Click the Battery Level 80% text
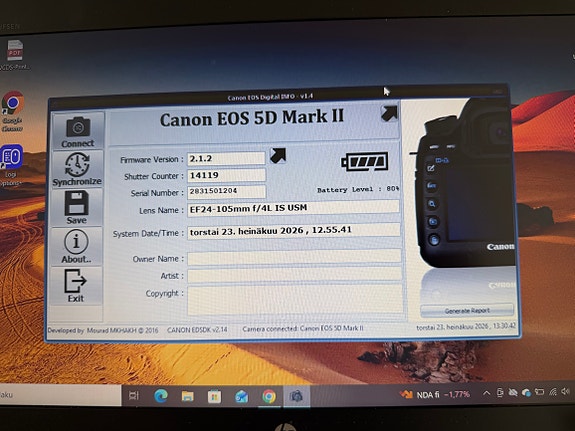Image resolution: width=575 pixels, height=431 pixels. tap(358, 190)
